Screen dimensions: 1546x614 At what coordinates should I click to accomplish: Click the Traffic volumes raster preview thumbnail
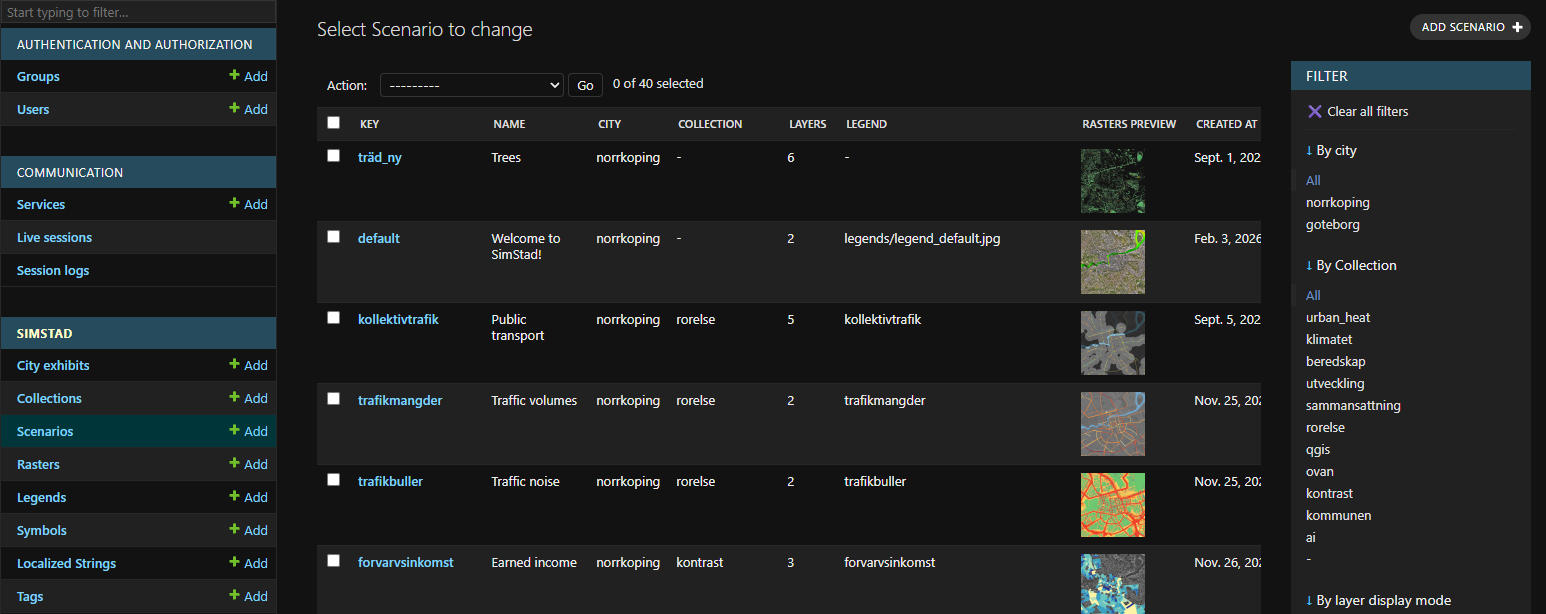(x=1112, y=424)
